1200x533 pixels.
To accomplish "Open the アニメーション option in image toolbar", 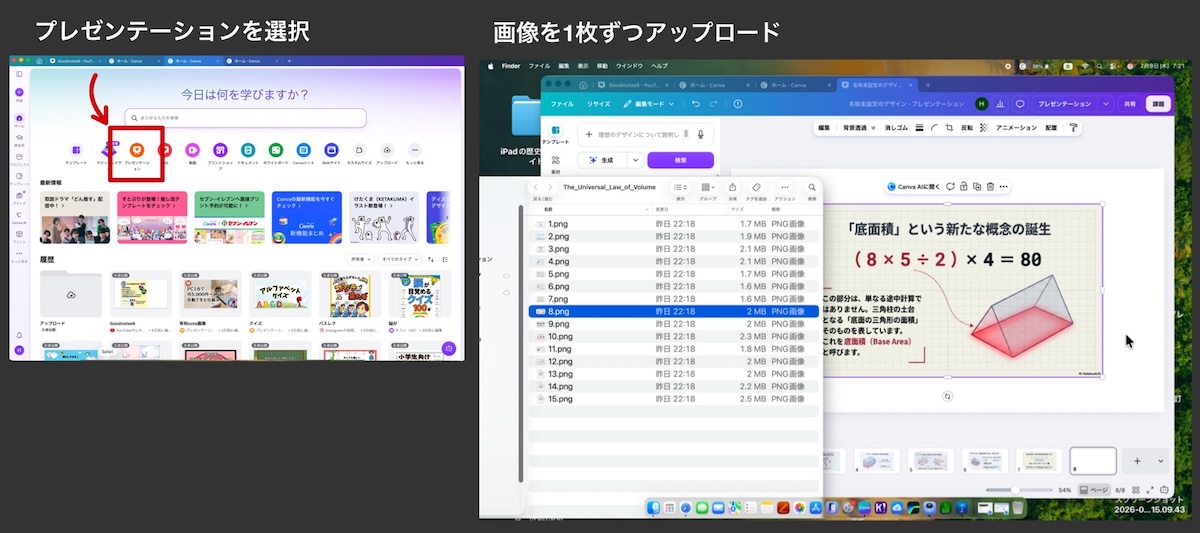I will tap(1016, 128).
